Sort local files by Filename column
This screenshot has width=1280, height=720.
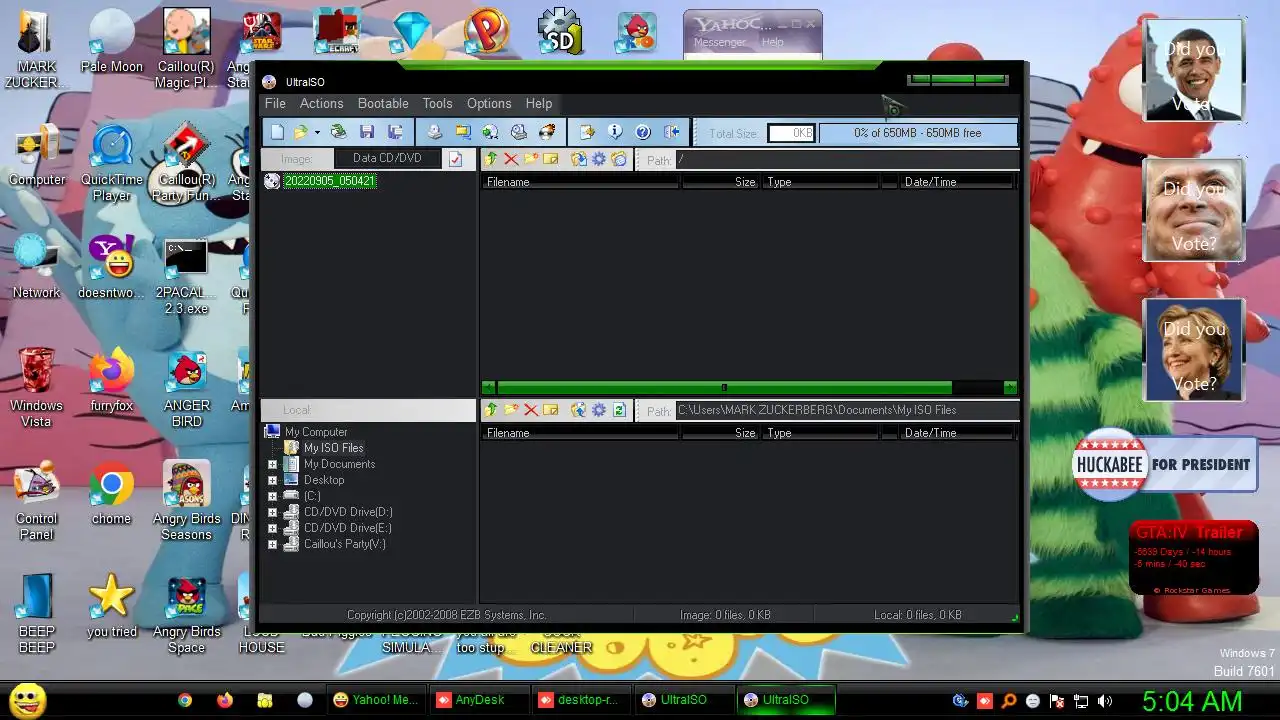[580, 433]
